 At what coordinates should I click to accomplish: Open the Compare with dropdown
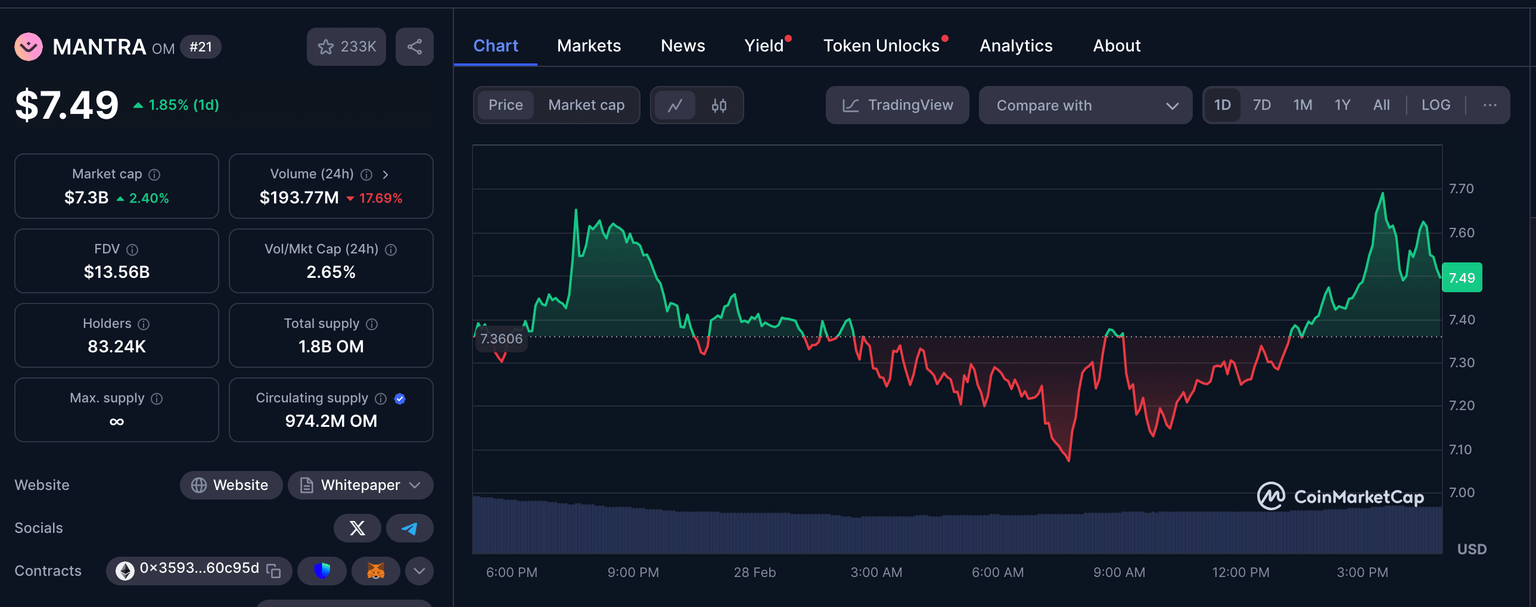pyautogui.click(x=1085, y=105)
